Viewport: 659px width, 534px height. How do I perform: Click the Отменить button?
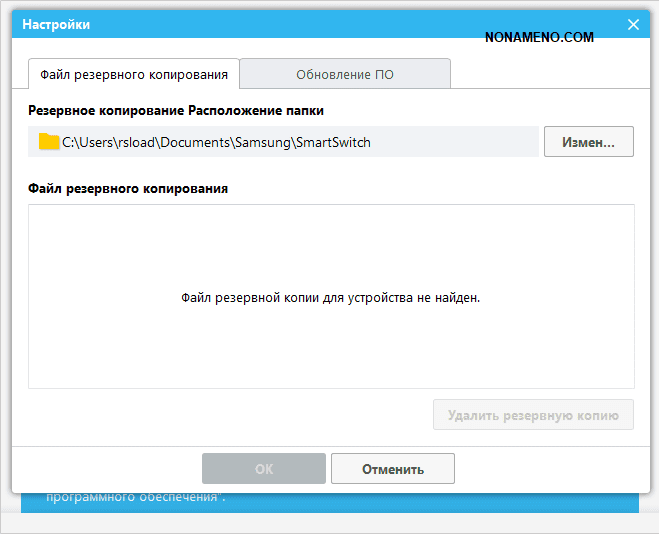pos(392,469)
